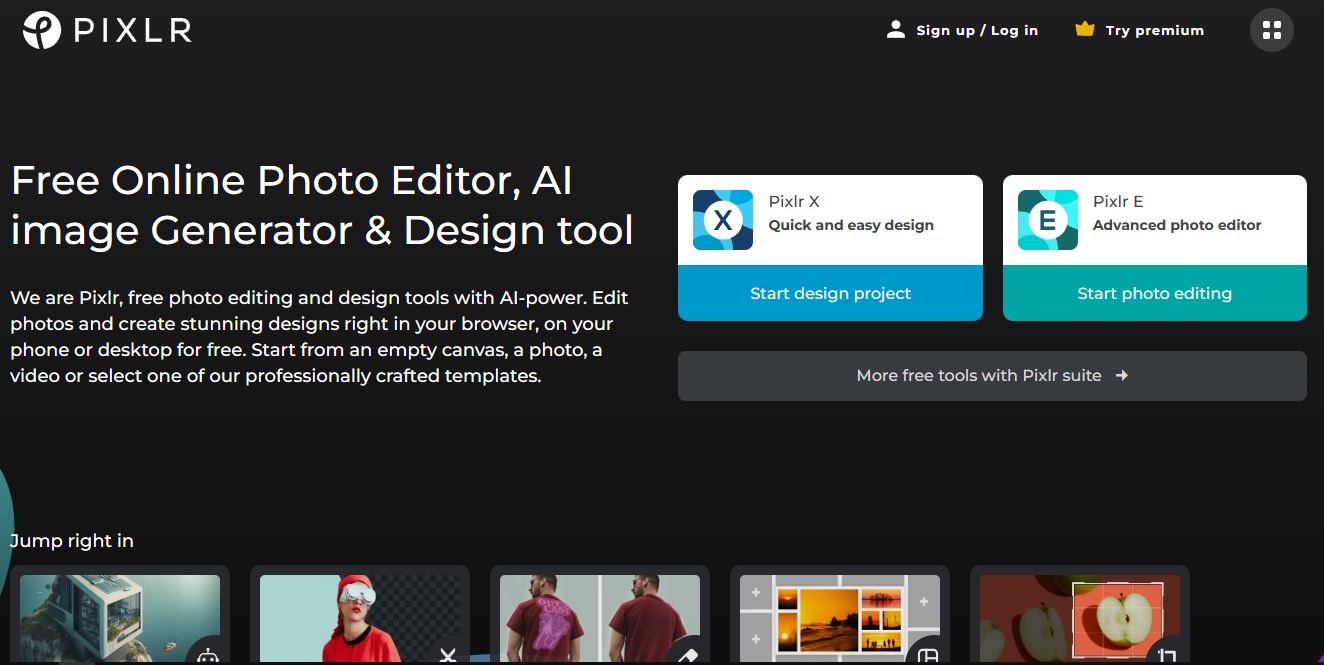Click Try premium link

[1154, 30]
